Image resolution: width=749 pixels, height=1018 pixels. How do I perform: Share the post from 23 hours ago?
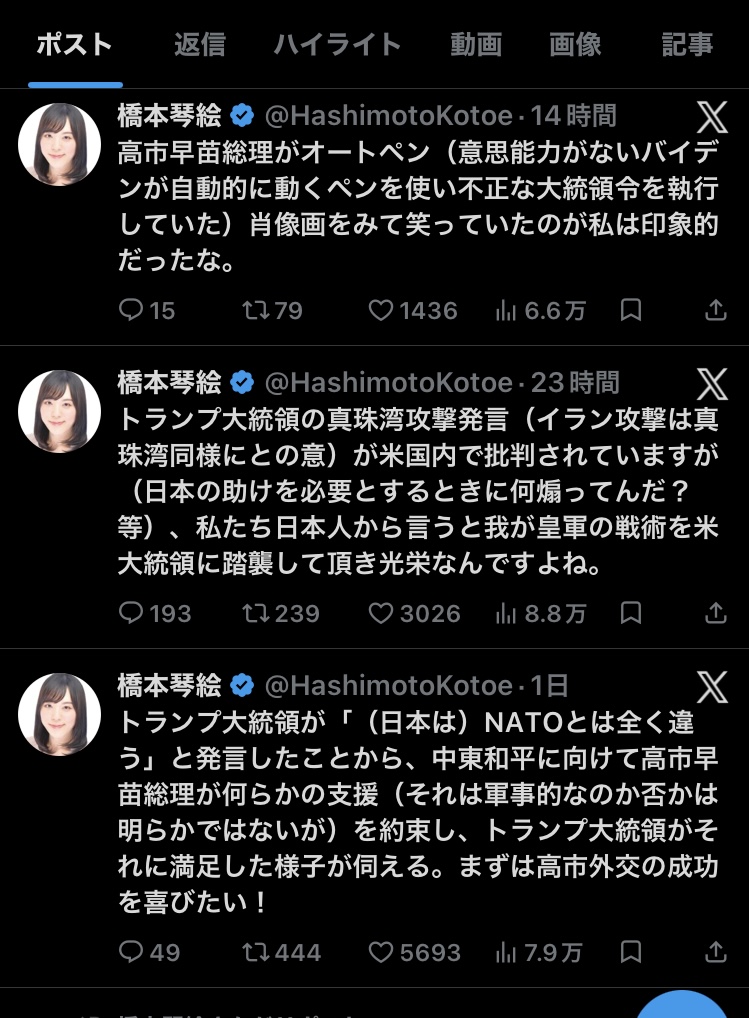tap(715, 613)
